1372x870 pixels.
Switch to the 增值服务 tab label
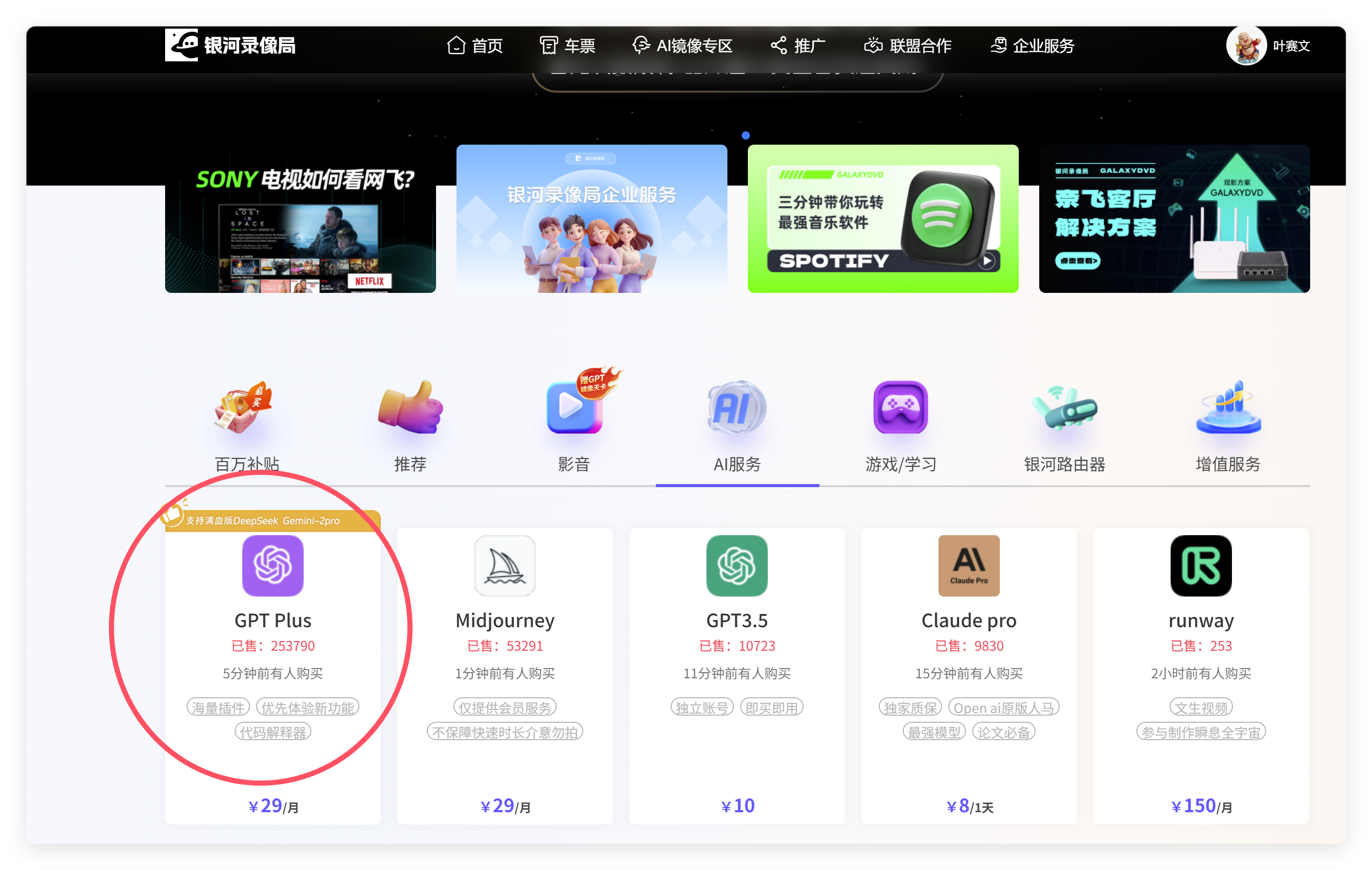pyautogui.click(x=1228, y=464)
